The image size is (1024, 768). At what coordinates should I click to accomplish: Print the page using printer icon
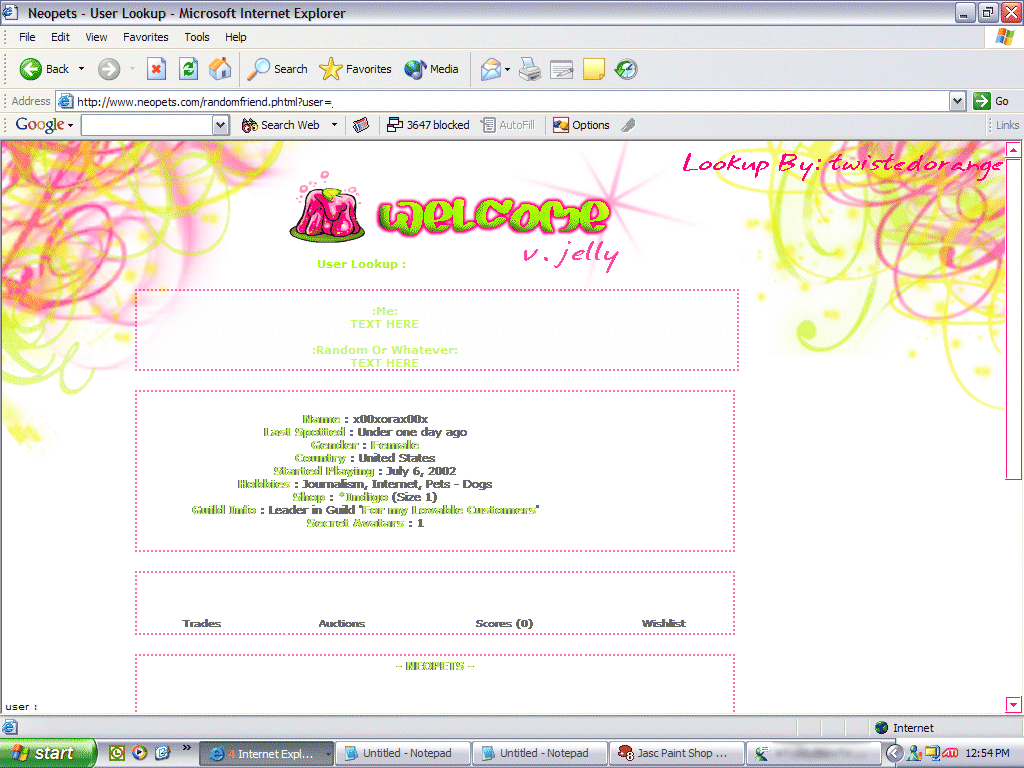[x=530, y=69]
